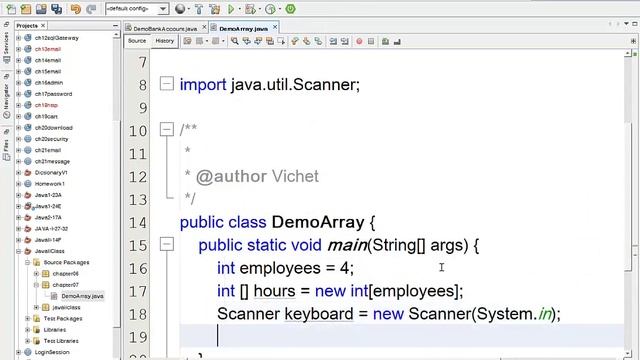
Task: Click the Shift Line Left icon
Action: [333, 41]
